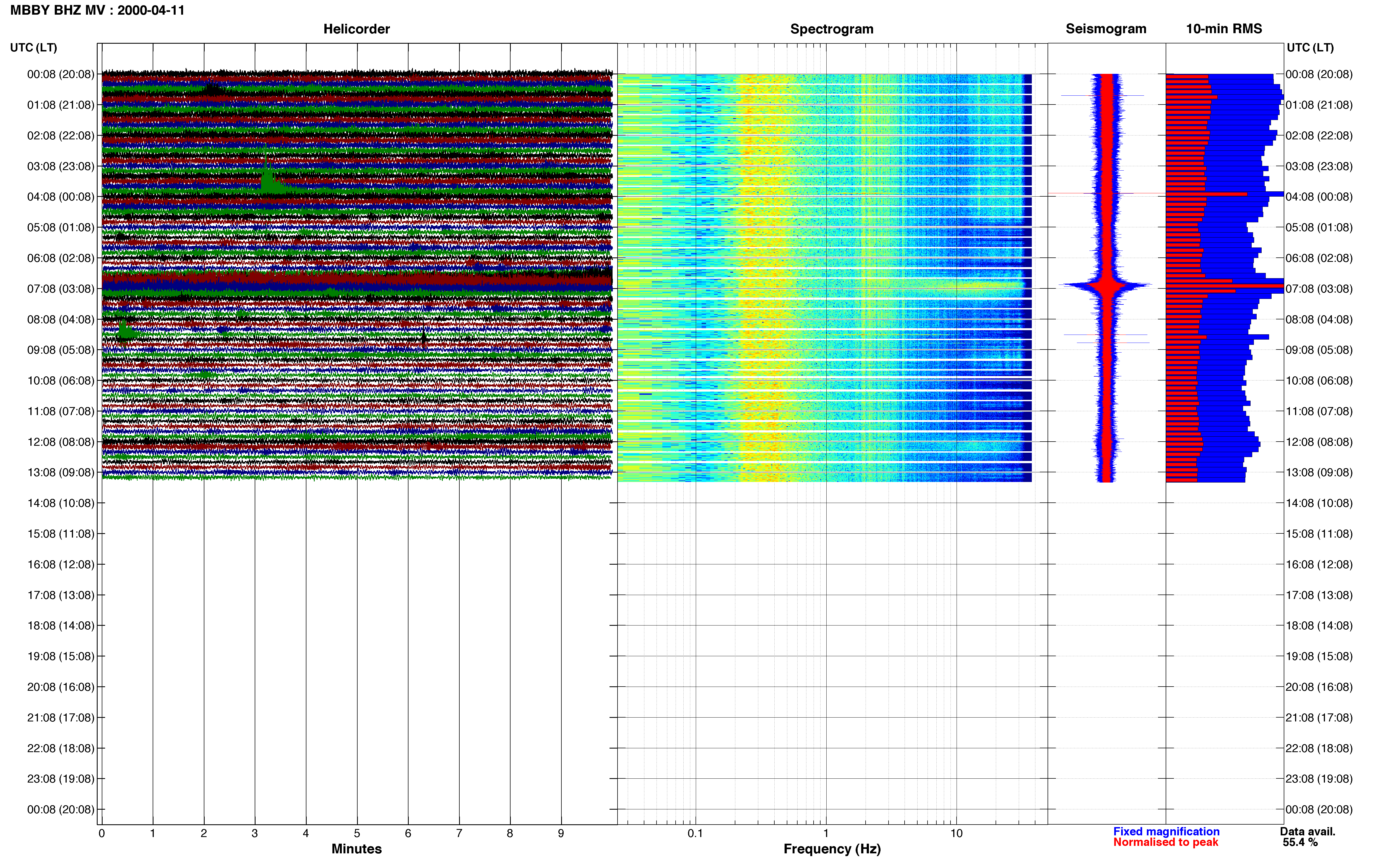Click the 'Data avail.' label
The width and height of the screenshot is (1388, 868).
1308,831
